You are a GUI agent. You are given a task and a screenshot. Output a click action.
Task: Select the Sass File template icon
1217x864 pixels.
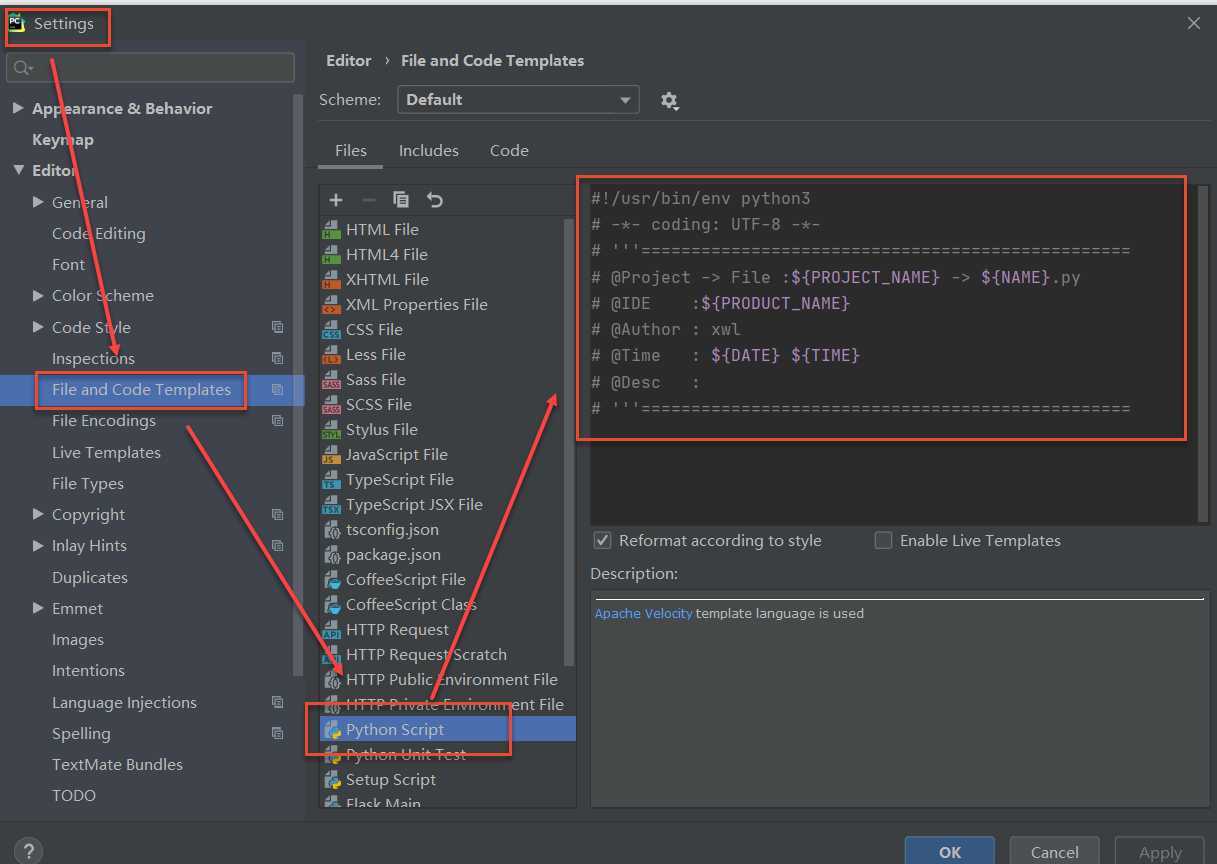click(x=332, y=380)
